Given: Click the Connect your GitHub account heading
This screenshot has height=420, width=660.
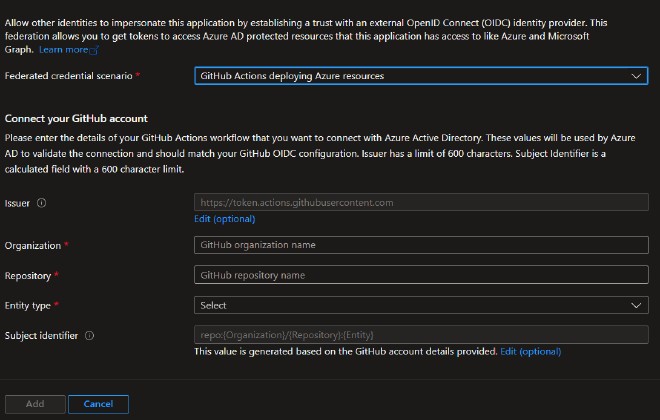Looking at the screenshot, I should click(x=76, y=119).
